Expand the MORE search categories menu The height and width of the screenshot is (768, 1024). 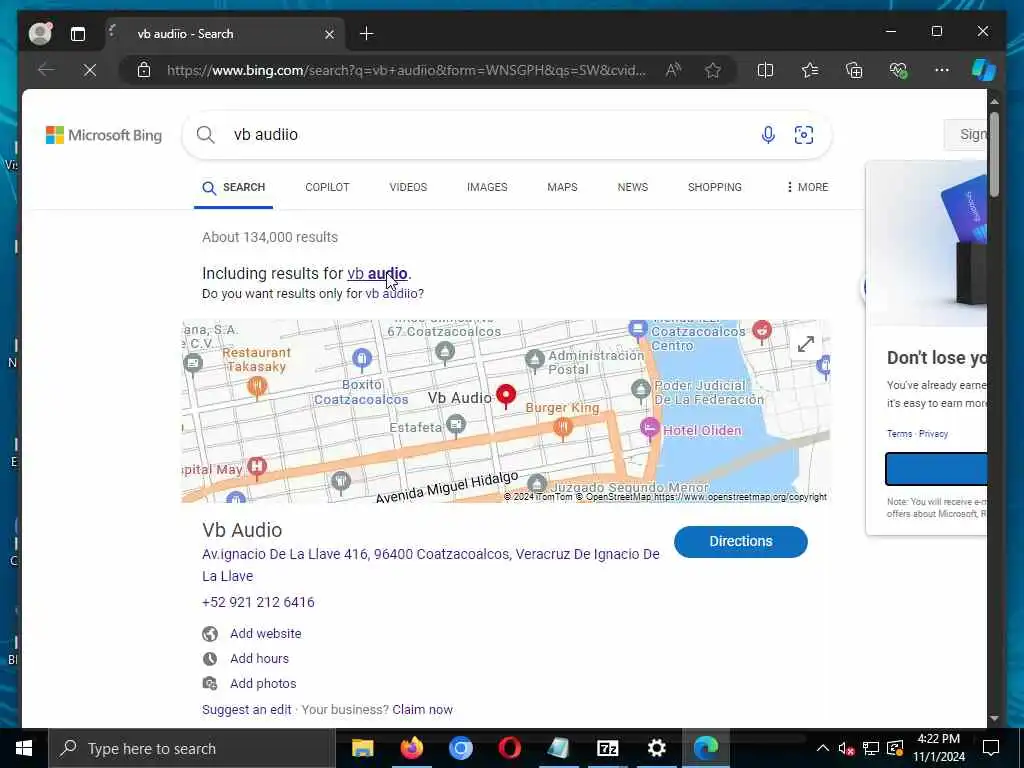pyautogui.click(x=807, y=187)
